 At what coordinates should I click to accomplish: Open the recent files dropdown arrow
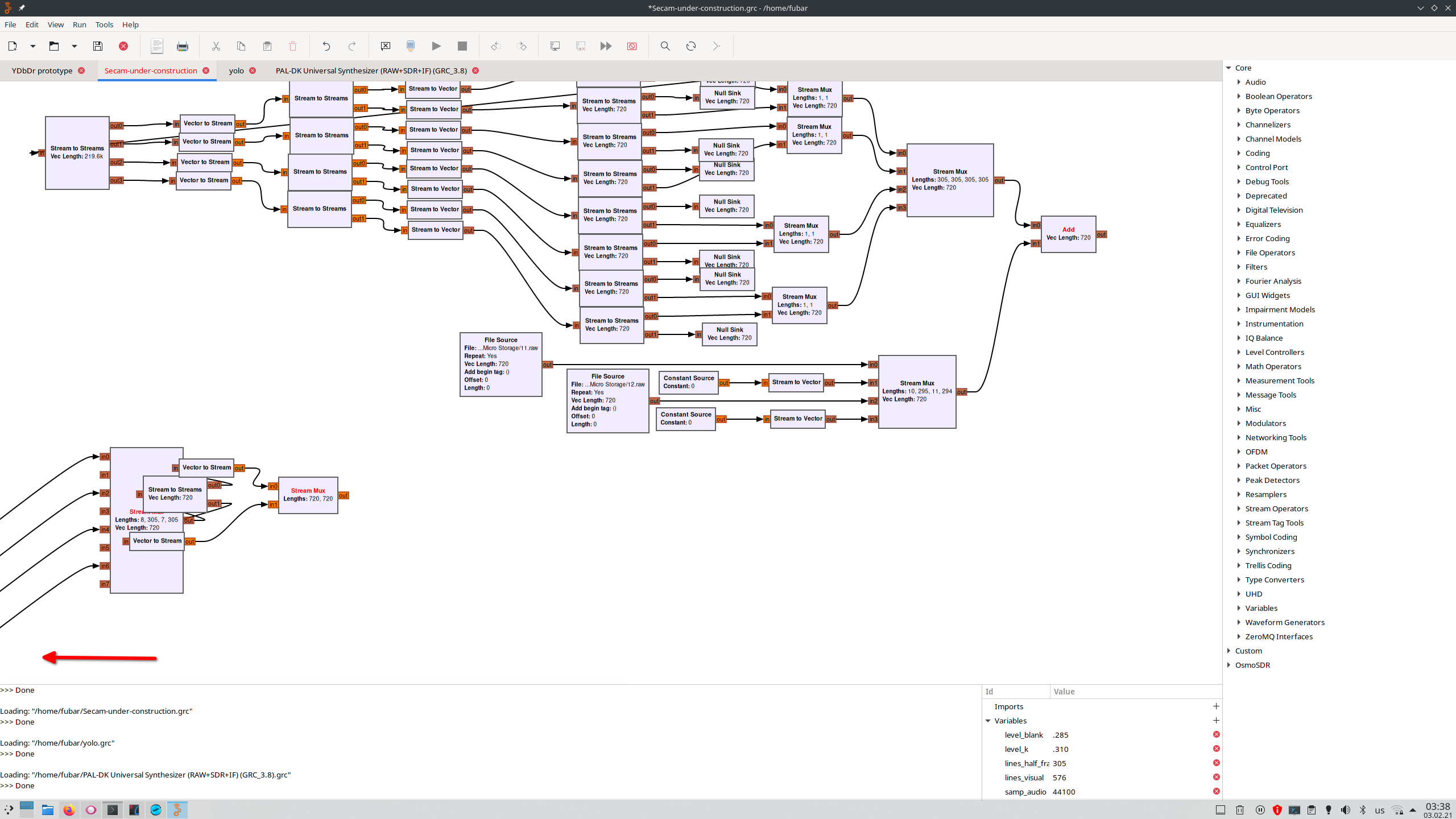75,46
